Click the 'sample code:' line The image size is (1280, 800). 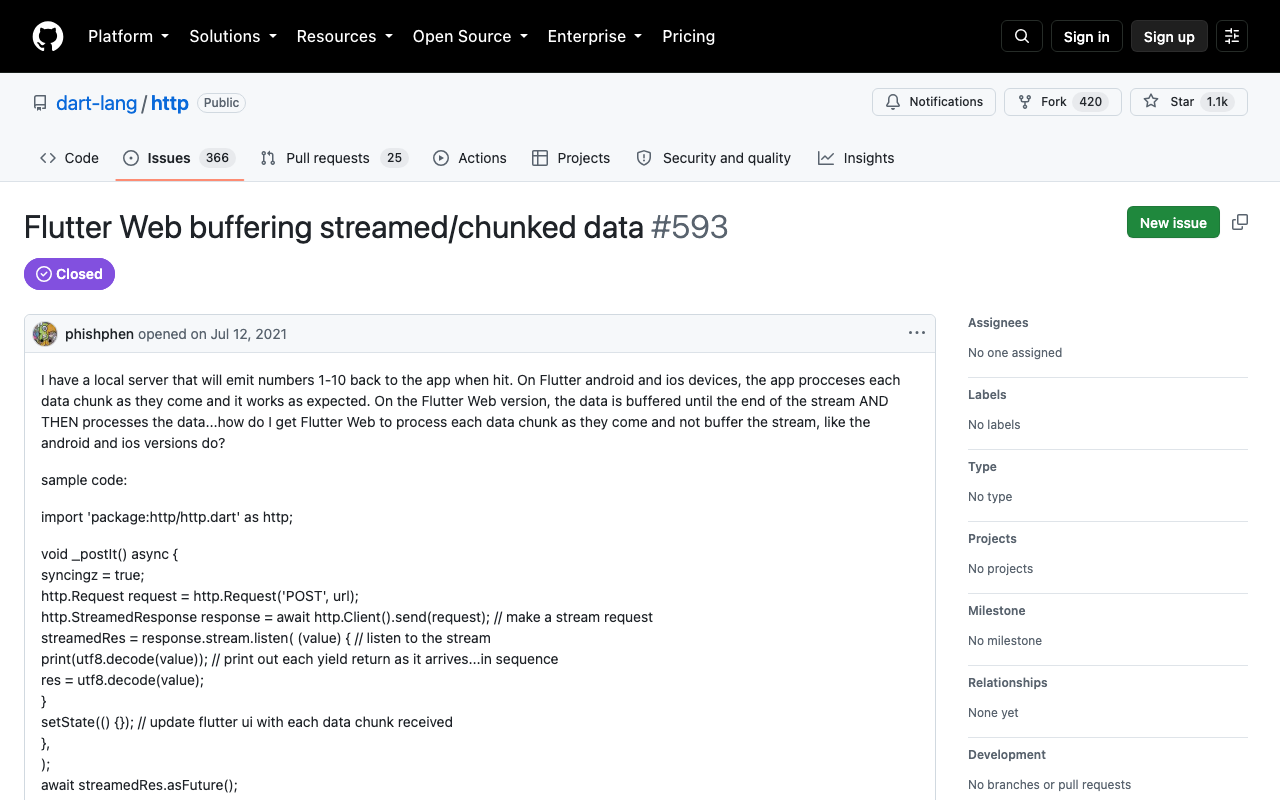[x=84, y=480]
